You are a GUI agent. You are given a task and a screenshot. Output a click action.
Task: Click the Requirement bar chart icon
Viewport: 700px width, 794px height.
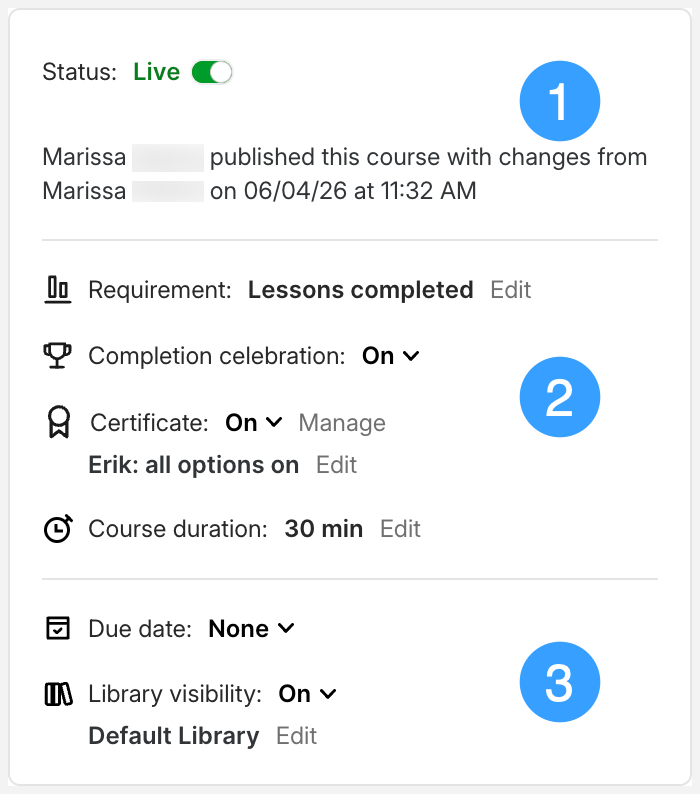tap(58, 290)
